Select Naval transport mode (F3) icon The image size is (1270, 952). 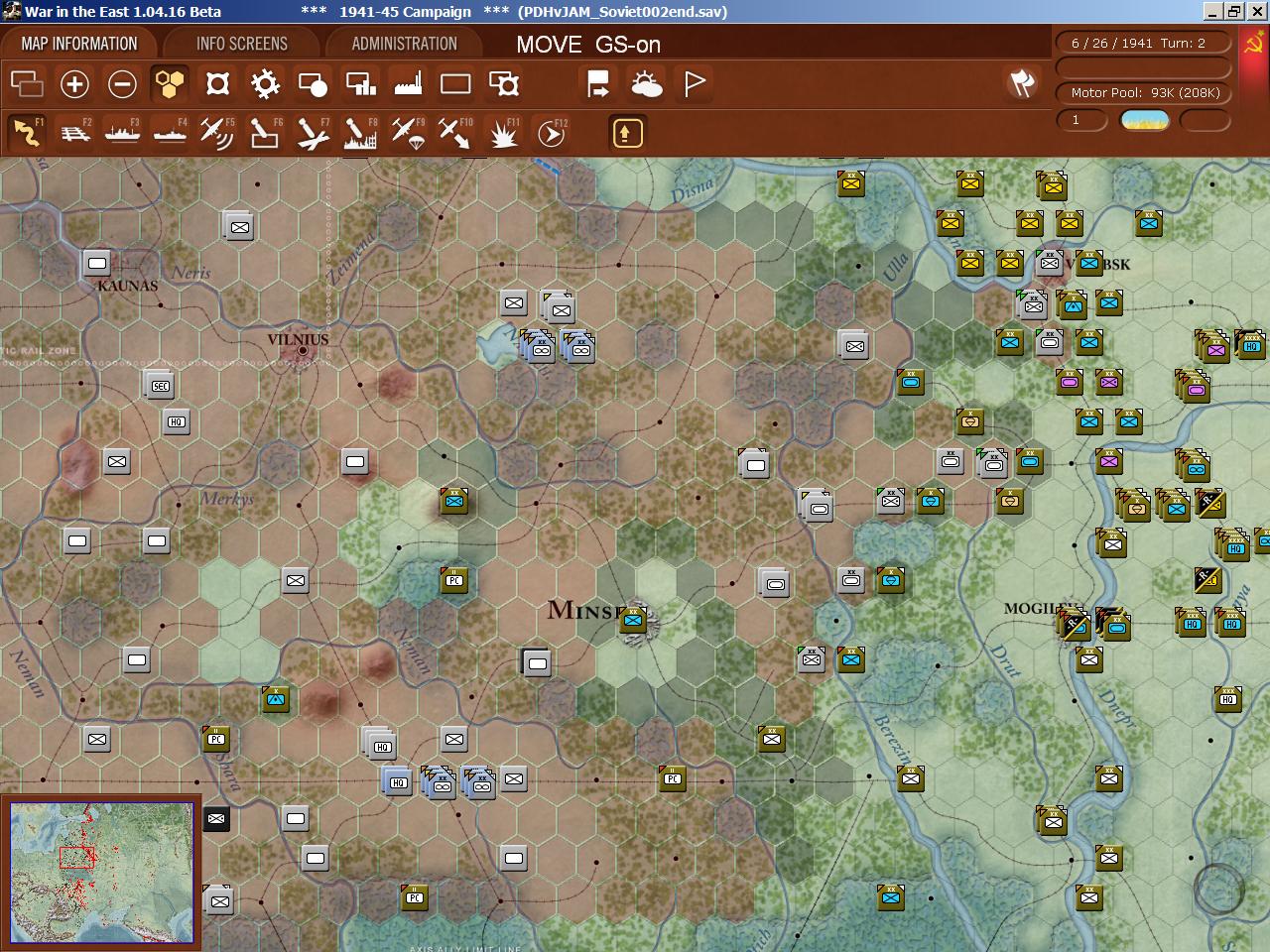(123, 133)
